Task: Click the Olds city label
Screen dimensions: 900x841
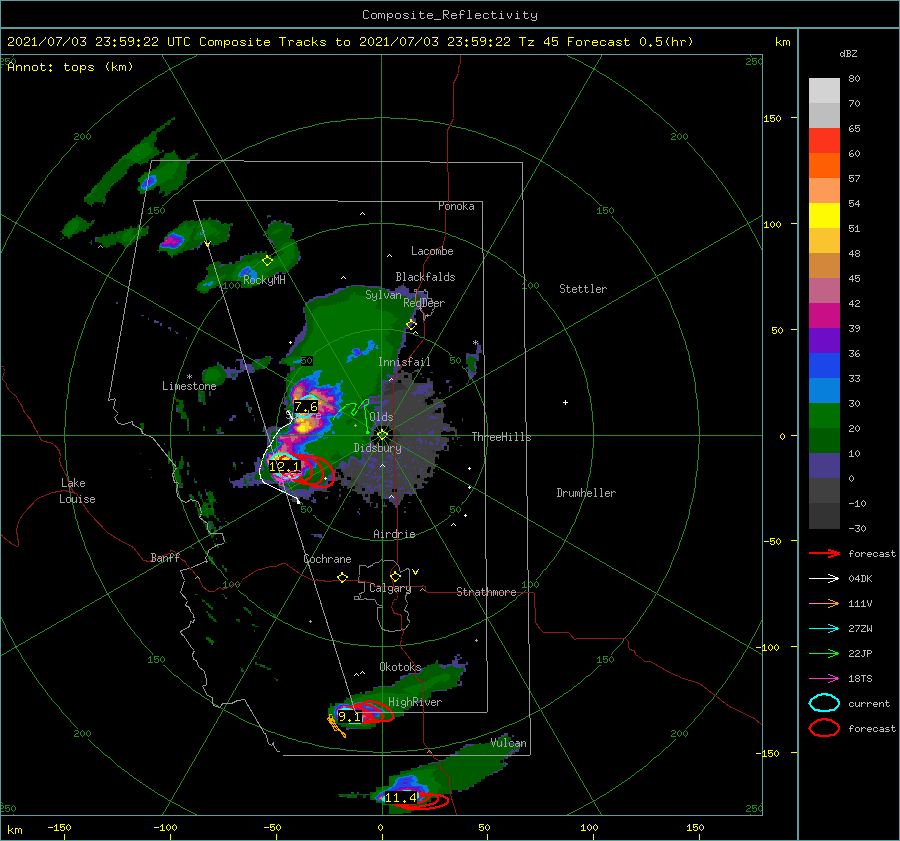Action: [381, 417]
